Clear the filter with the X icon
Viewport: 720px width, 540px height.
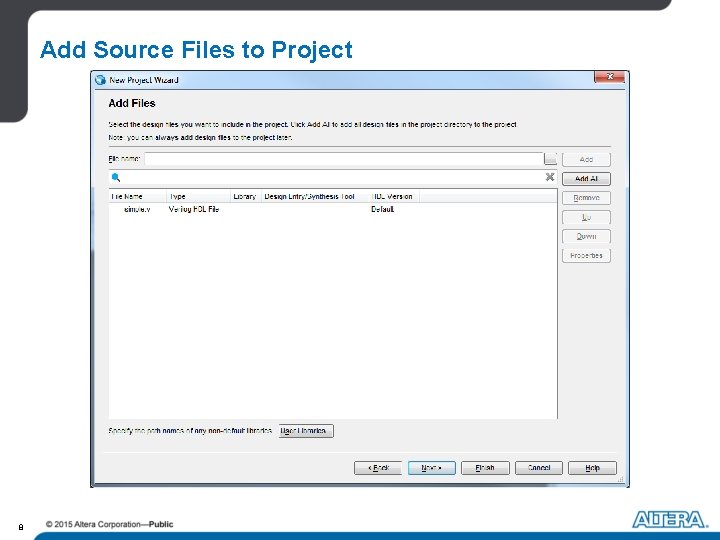click(550, 177)
